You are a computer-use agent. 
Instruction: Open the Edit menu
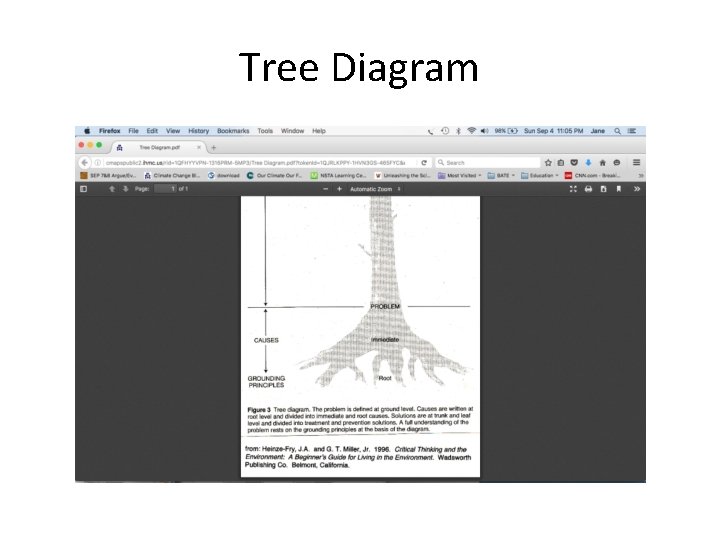[152, 131]
